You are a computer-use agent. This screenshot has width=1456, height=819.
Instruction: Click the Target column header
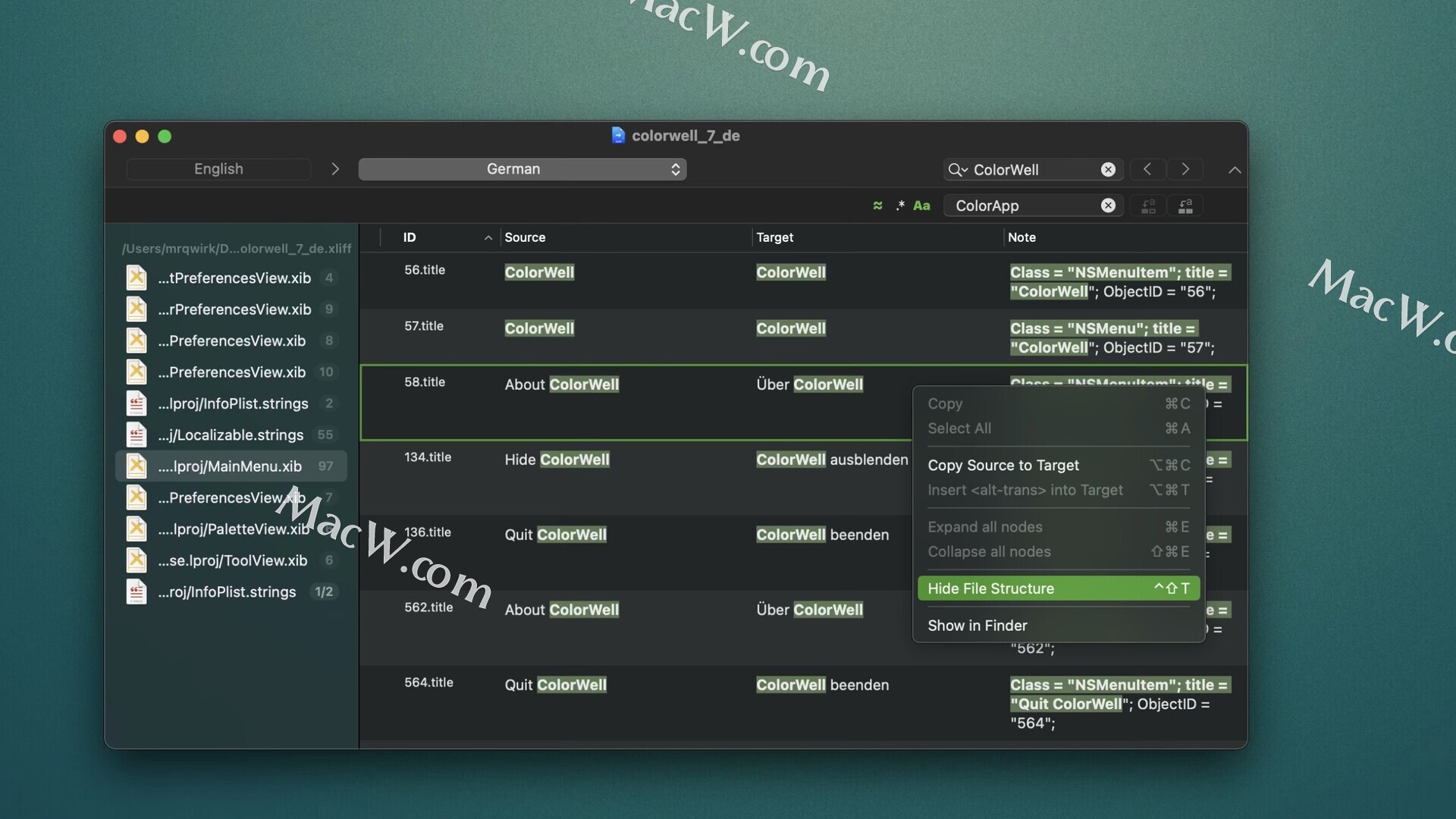coord(774,237)
